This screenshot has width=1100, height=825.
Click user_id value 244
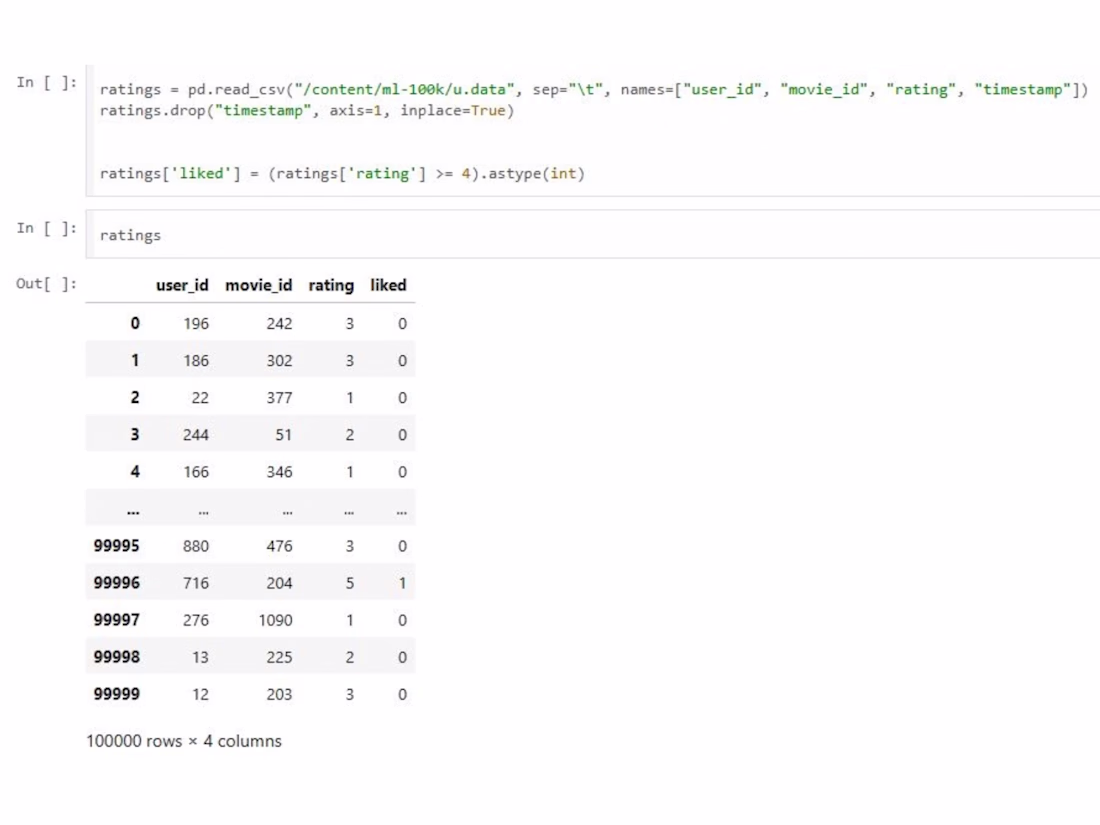(196, 435)
